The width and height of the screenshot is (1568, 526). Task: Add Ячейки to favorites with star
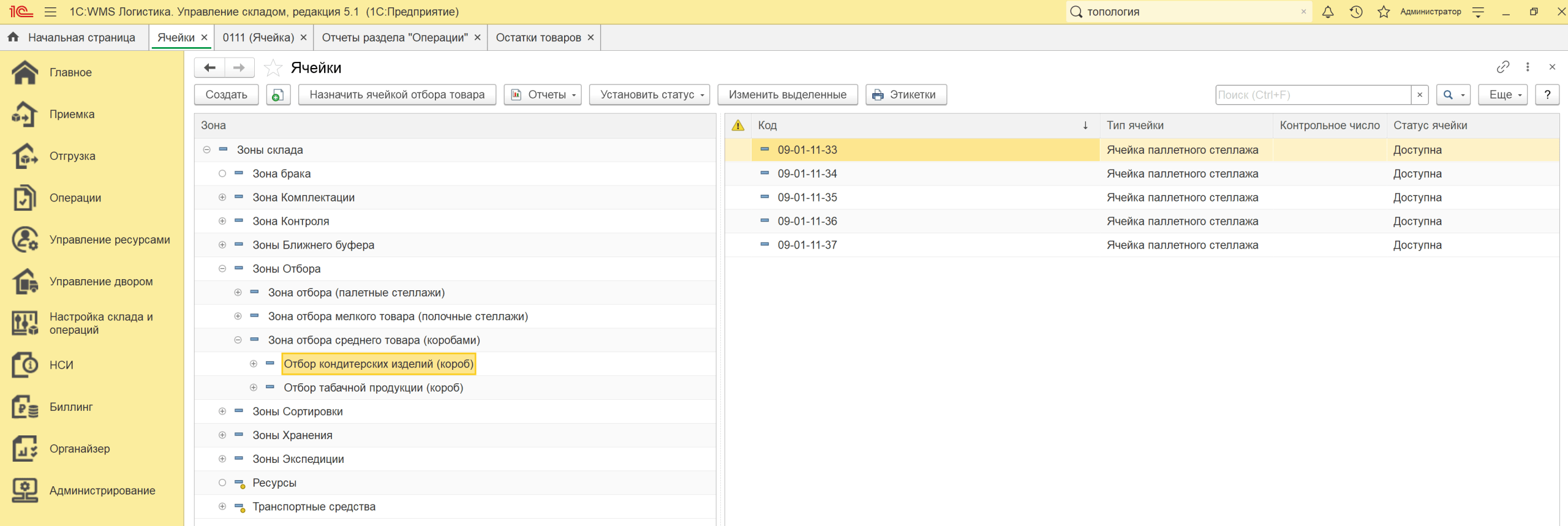coord(273,68)
